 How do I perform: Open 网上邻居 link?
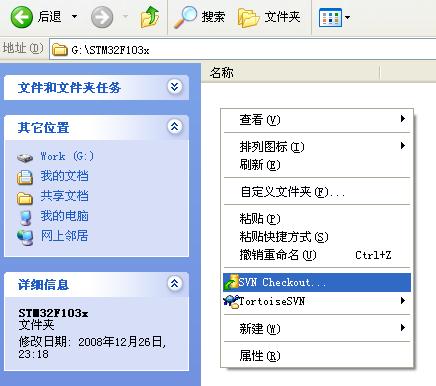point(64,236)
